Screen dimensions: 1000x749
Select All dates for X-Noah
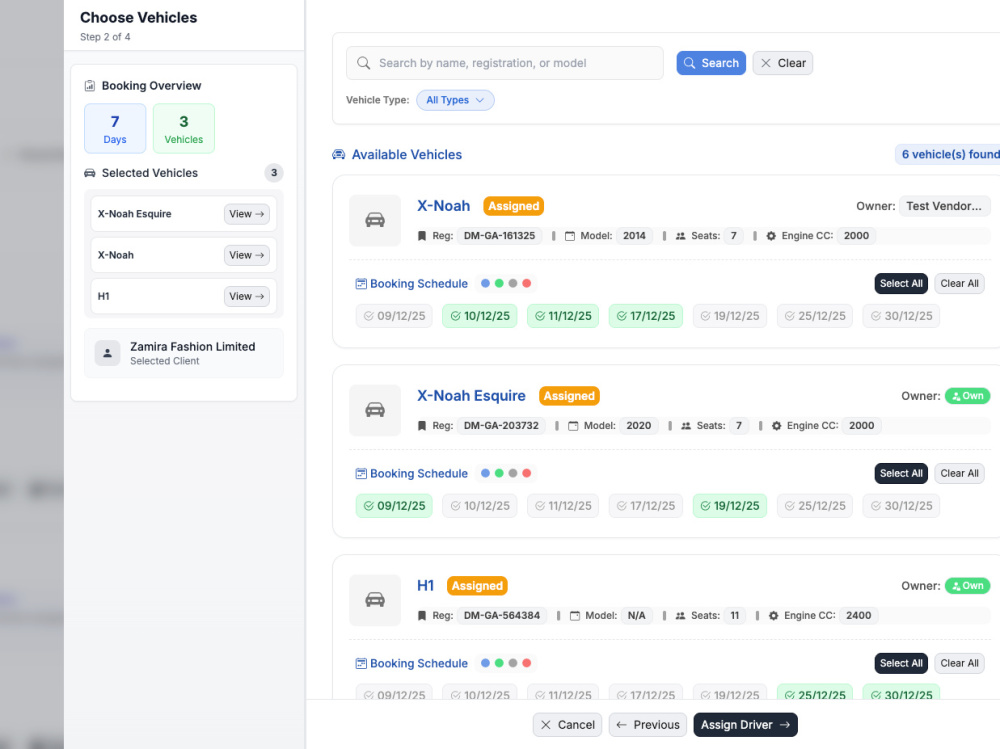click(901, 283)
